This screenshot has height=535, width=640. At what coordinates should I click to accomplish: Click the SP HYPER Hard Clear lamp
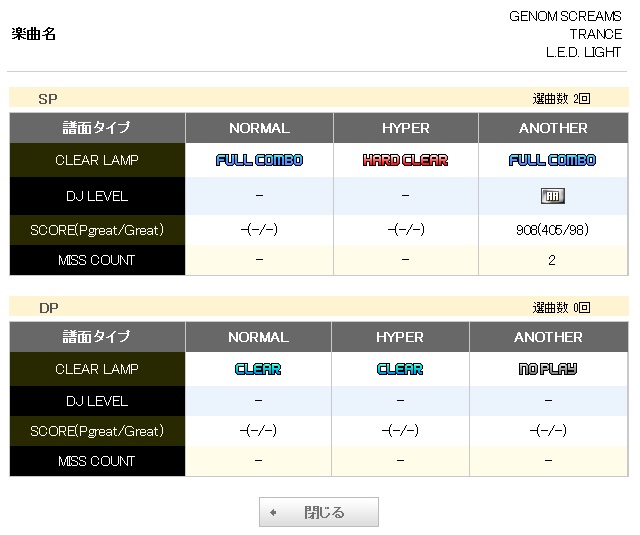point(405,160)
